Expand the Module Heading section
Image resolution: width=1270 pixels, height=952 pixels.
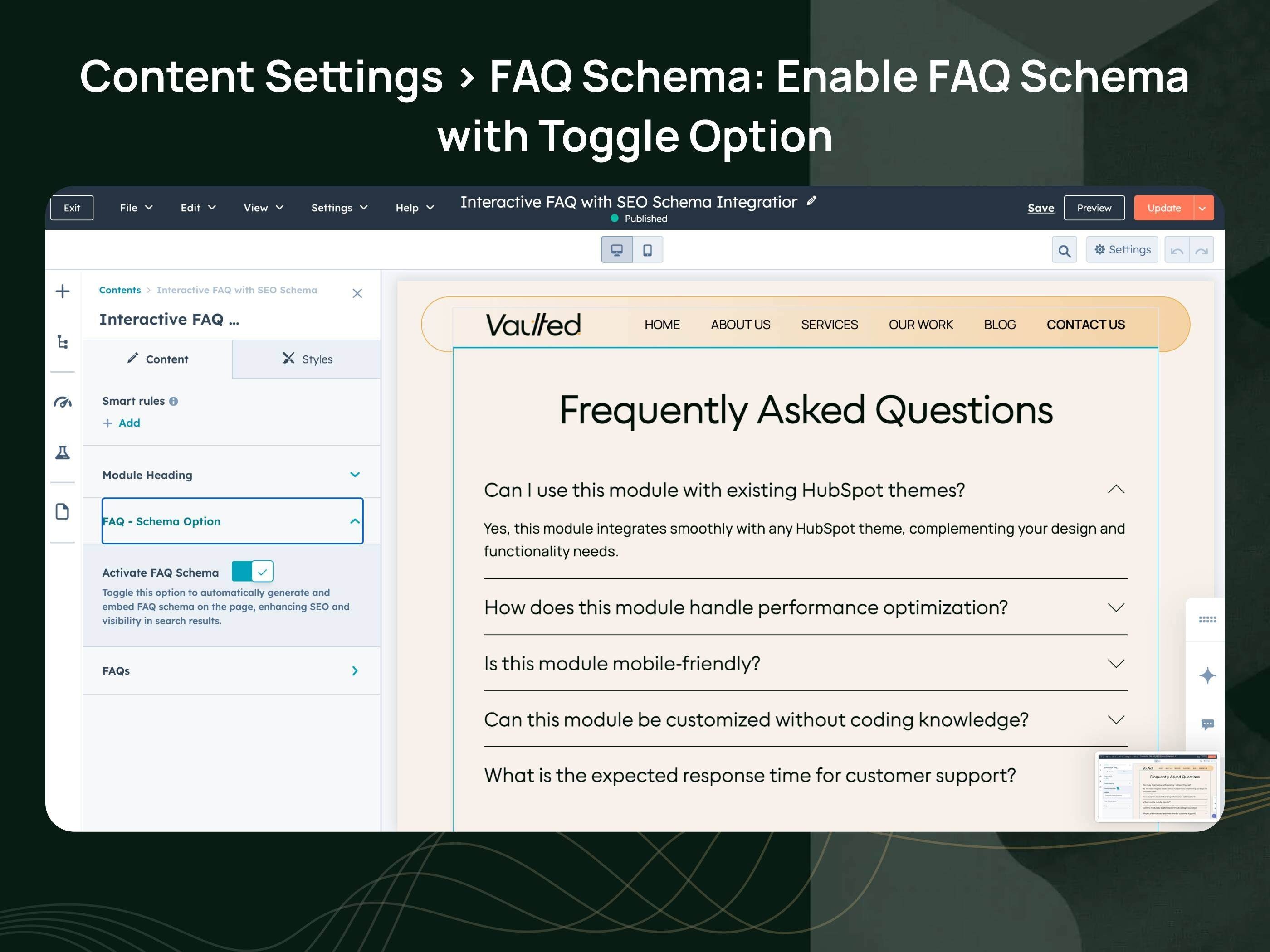(355, 475)
